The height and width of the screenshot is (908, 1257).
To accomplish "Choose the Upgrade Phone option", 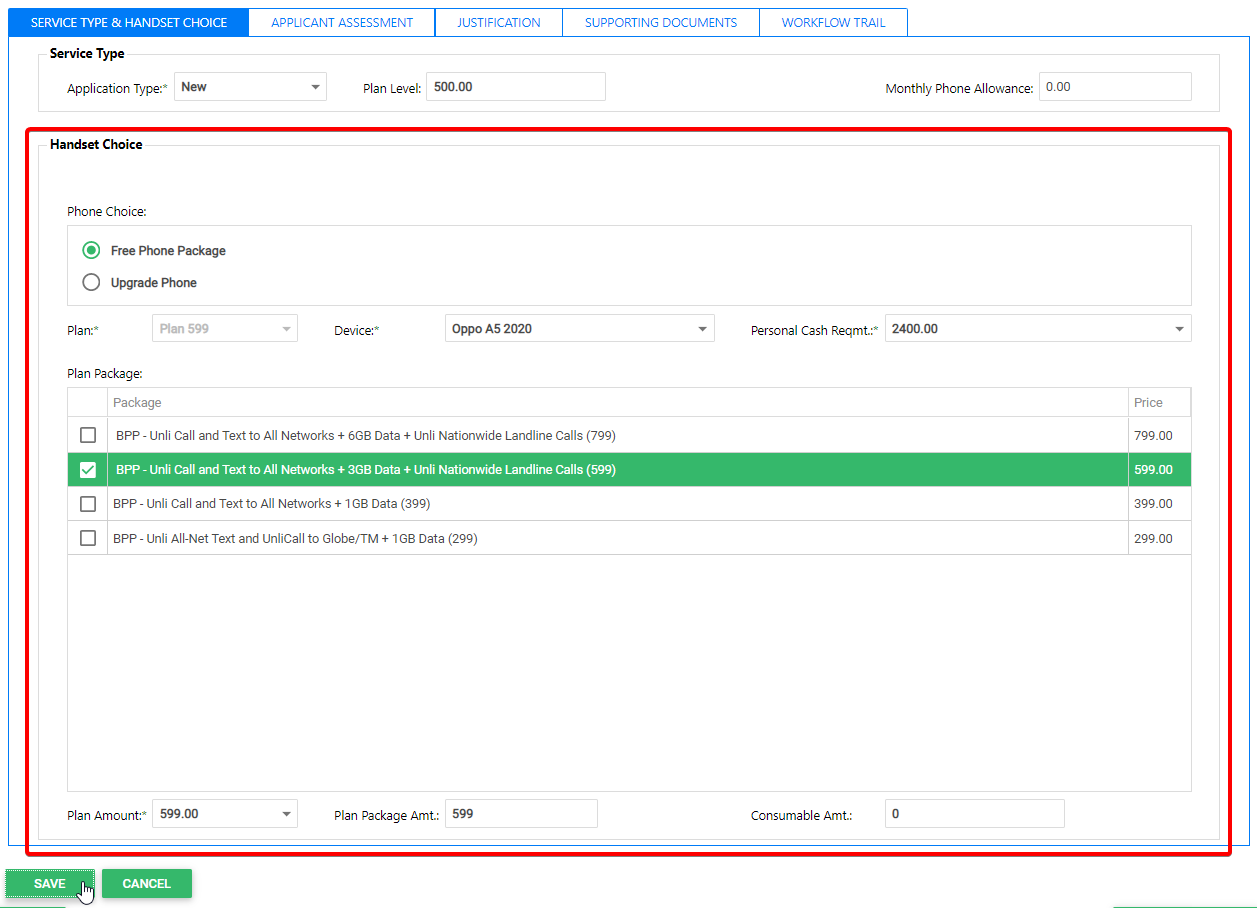I will pyautogui.click(x=92, y=282).
